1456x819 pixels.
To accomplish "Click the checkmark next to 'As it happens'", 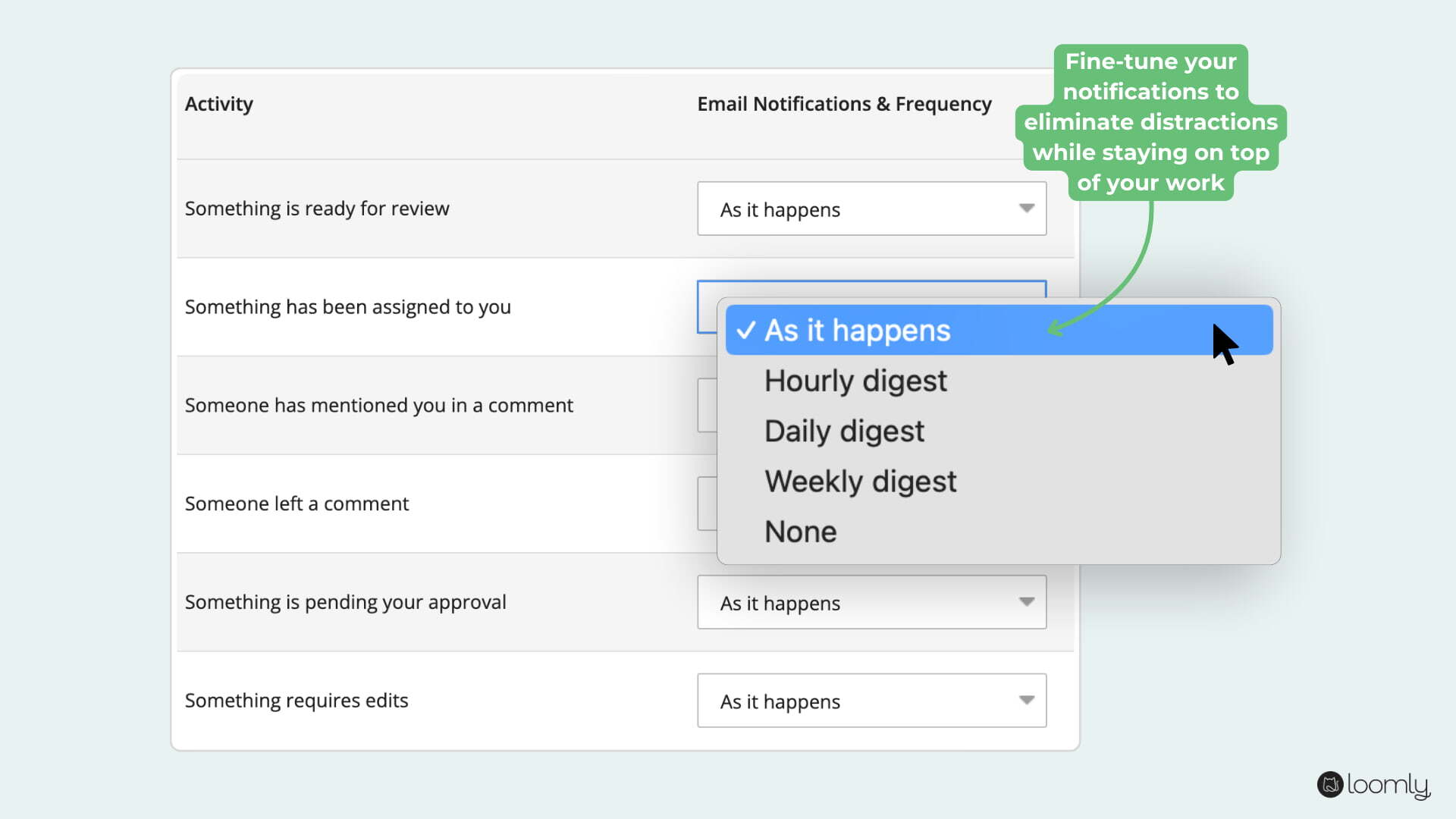I will coord(746,330).
